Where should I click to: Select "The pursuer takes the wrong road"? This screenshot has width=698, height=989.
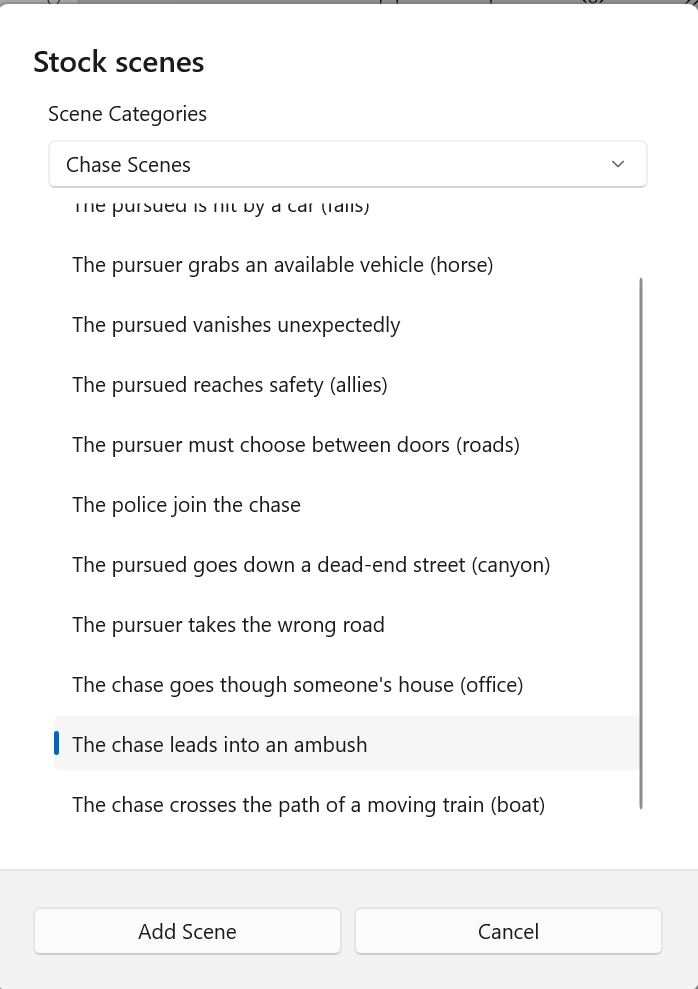[228, 625]
